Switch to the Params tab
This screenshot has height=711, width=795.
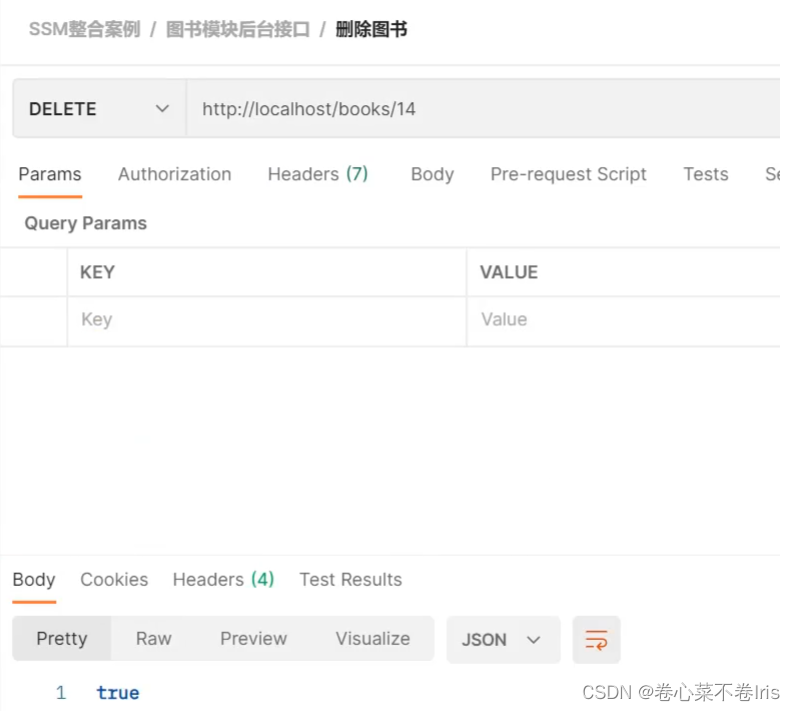click(50, 174)
